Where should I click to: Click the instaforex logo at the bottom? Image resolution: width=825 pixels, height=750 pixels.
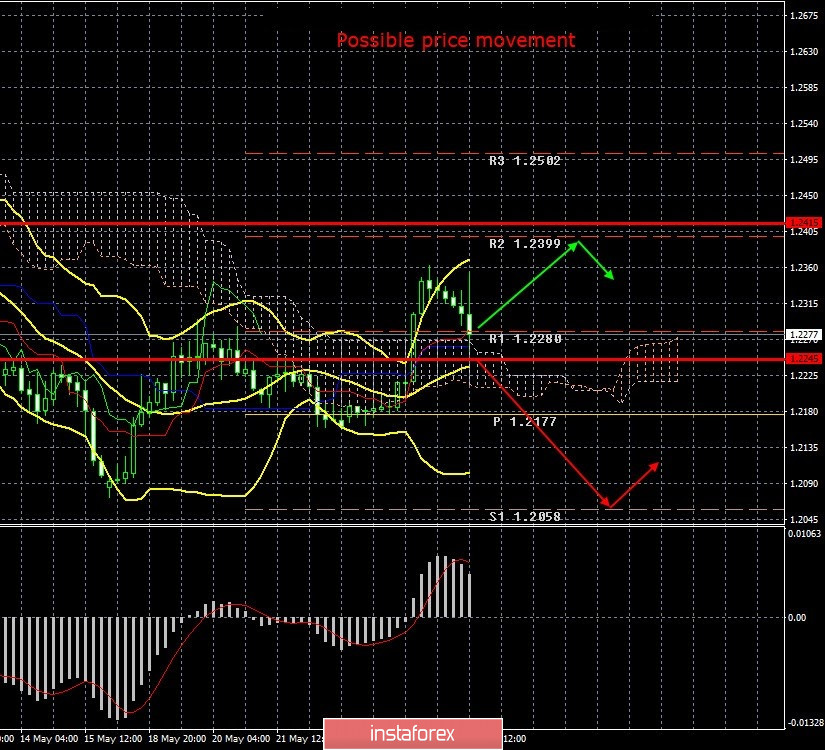click(412, 732)
